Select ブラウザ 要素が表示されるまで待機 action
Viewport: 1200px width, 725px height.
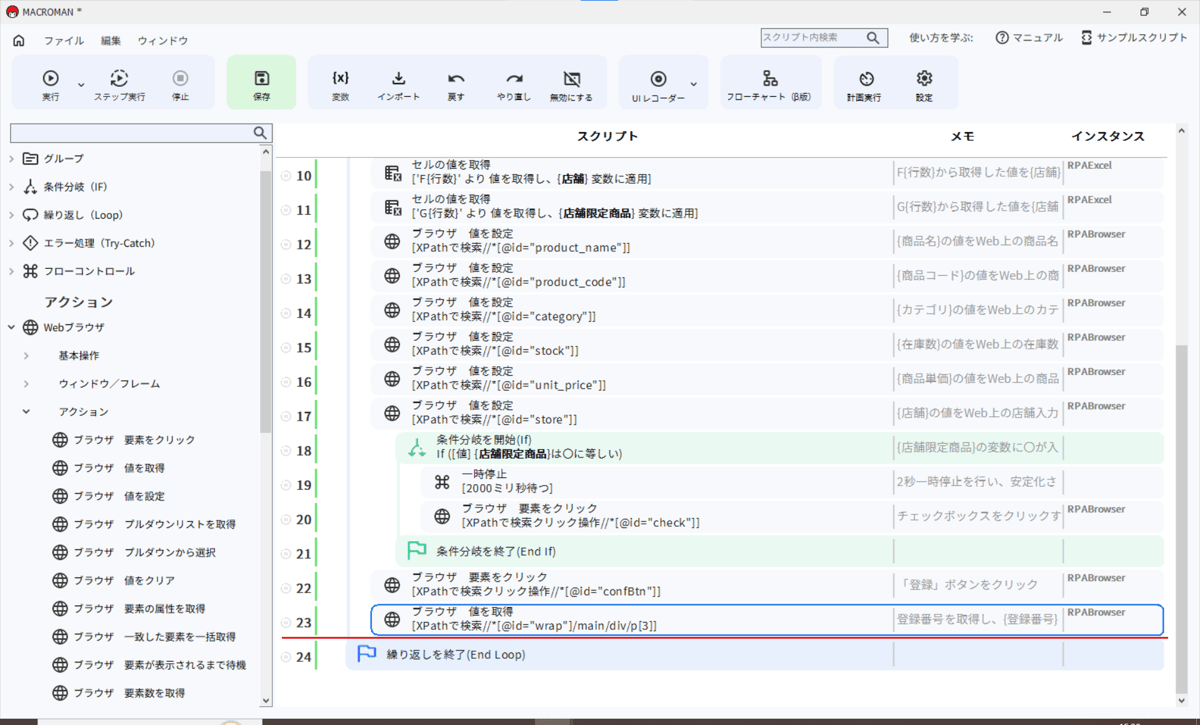[149, 664]
